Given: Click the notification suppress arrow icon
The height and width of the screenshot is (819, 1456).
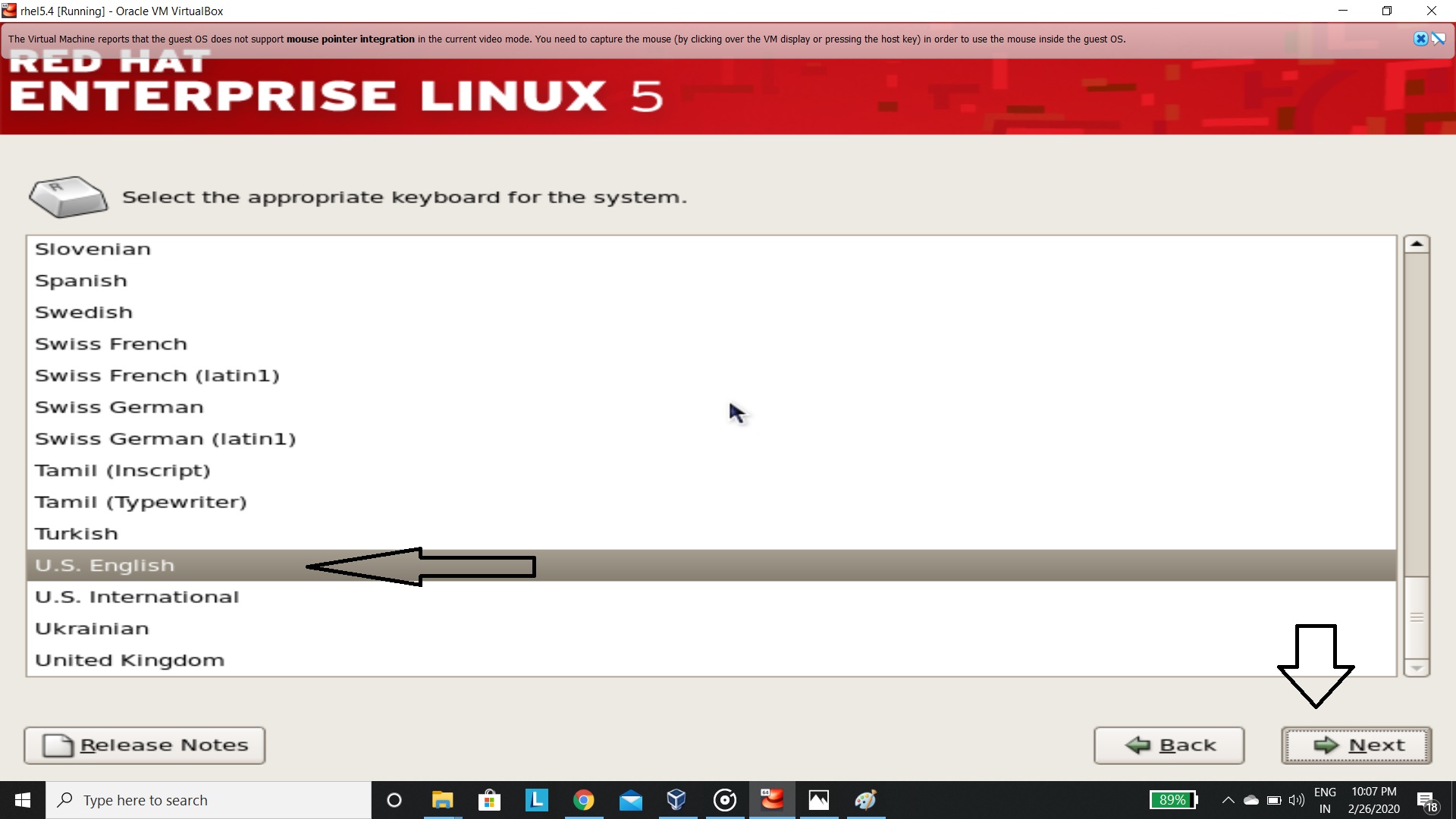Looking at the screenshot, I should 1439,39.
